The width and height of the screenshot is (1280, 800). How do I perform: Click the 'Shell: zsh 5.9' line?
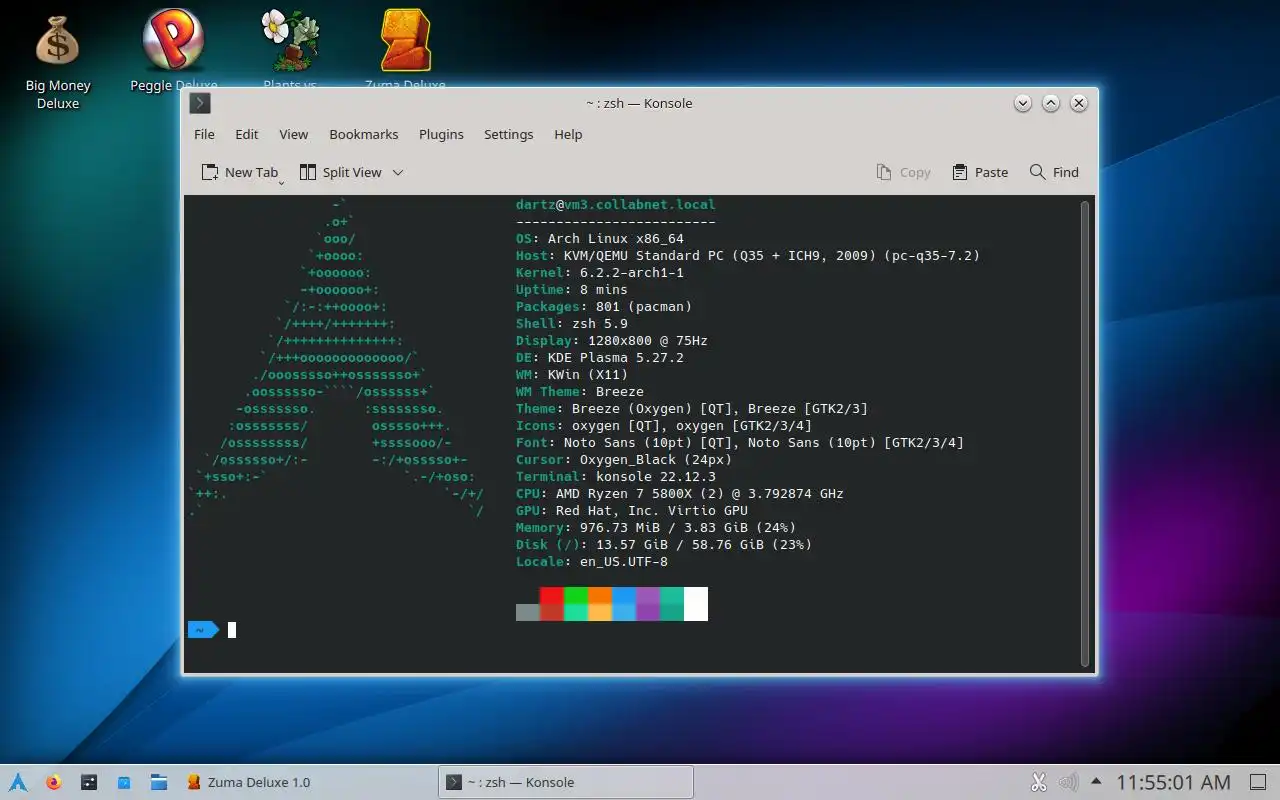pyautogui.click(x=572, y=324)
